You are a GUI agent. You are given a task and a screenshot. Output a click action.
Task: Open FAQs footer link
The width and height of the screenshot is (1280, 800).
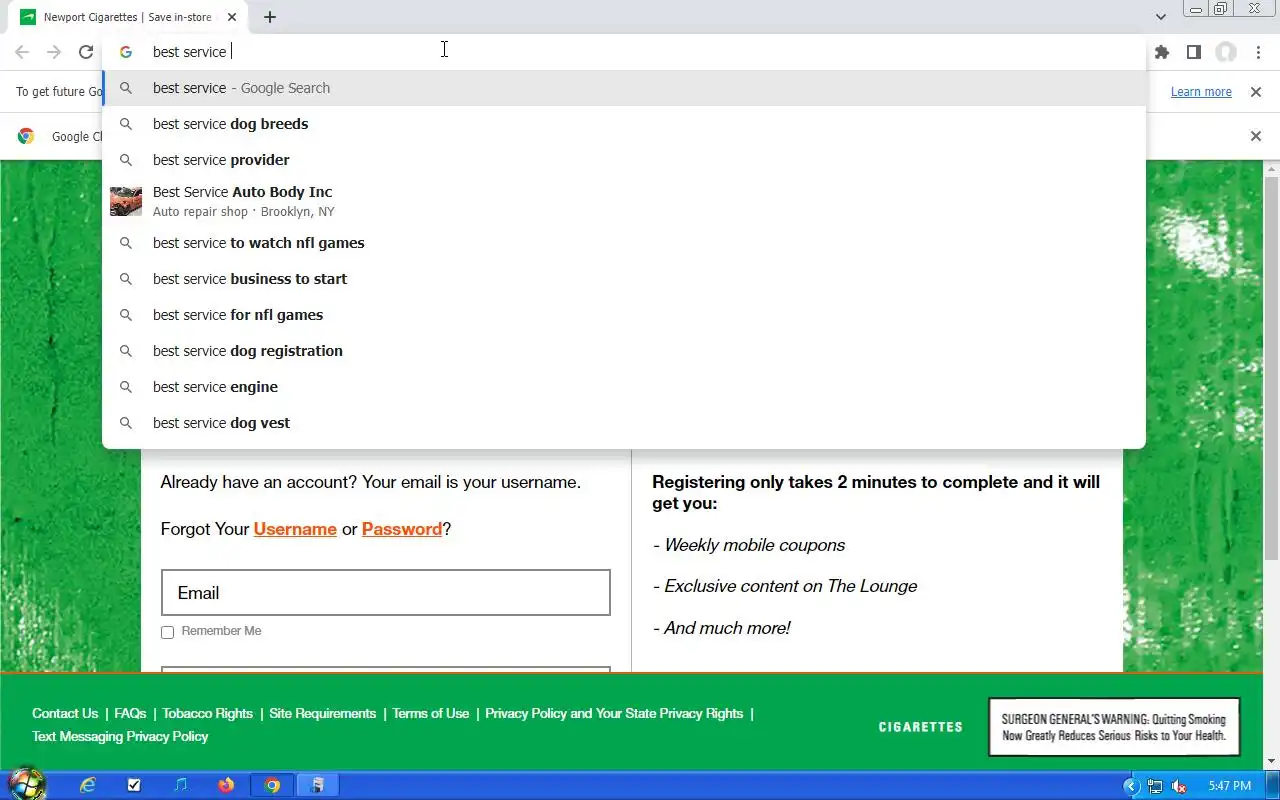click(130, 713)
